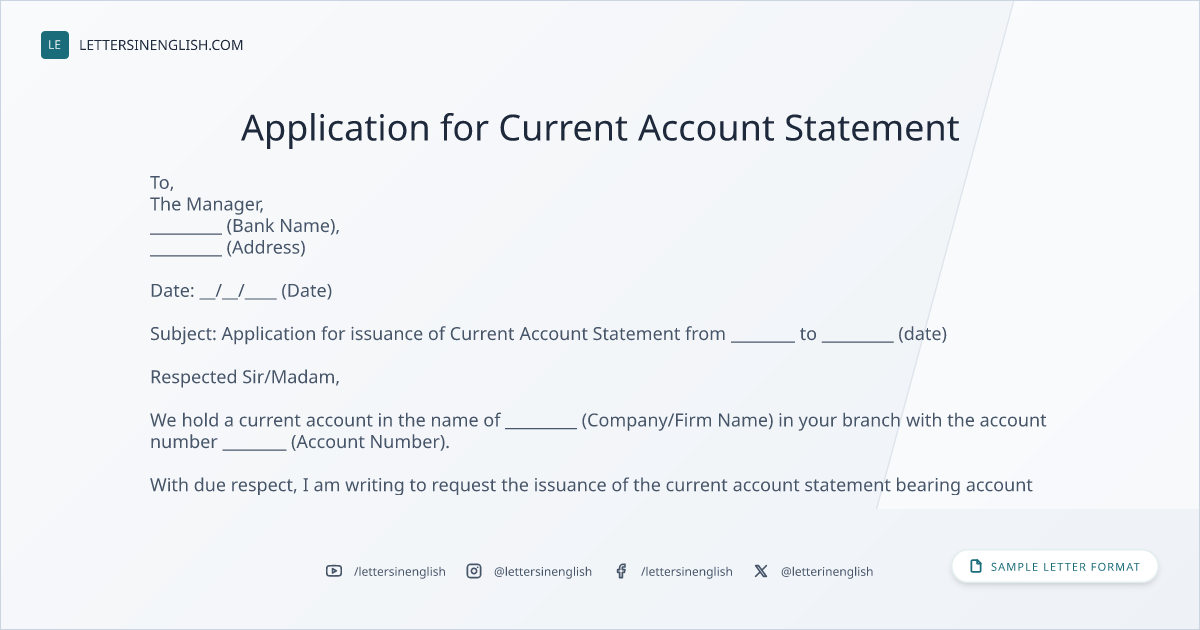The height and width of the screenshot is (630, 1200).
Task: Click the LE logo badge
Action: click(55, 45)
